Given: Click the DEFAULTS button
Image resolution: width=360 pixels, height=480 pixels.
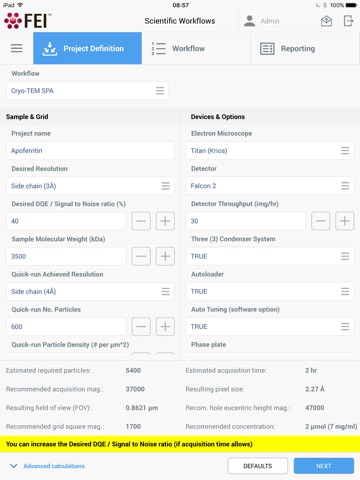Looking at the screenshot, I should tap(258, 466).
